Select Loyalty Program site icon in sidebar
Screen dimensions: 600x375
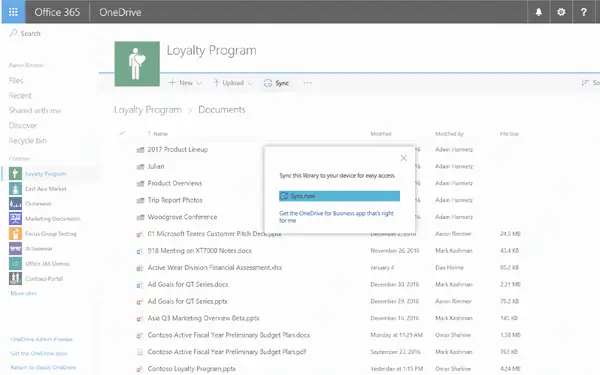(x=15, y=174)
